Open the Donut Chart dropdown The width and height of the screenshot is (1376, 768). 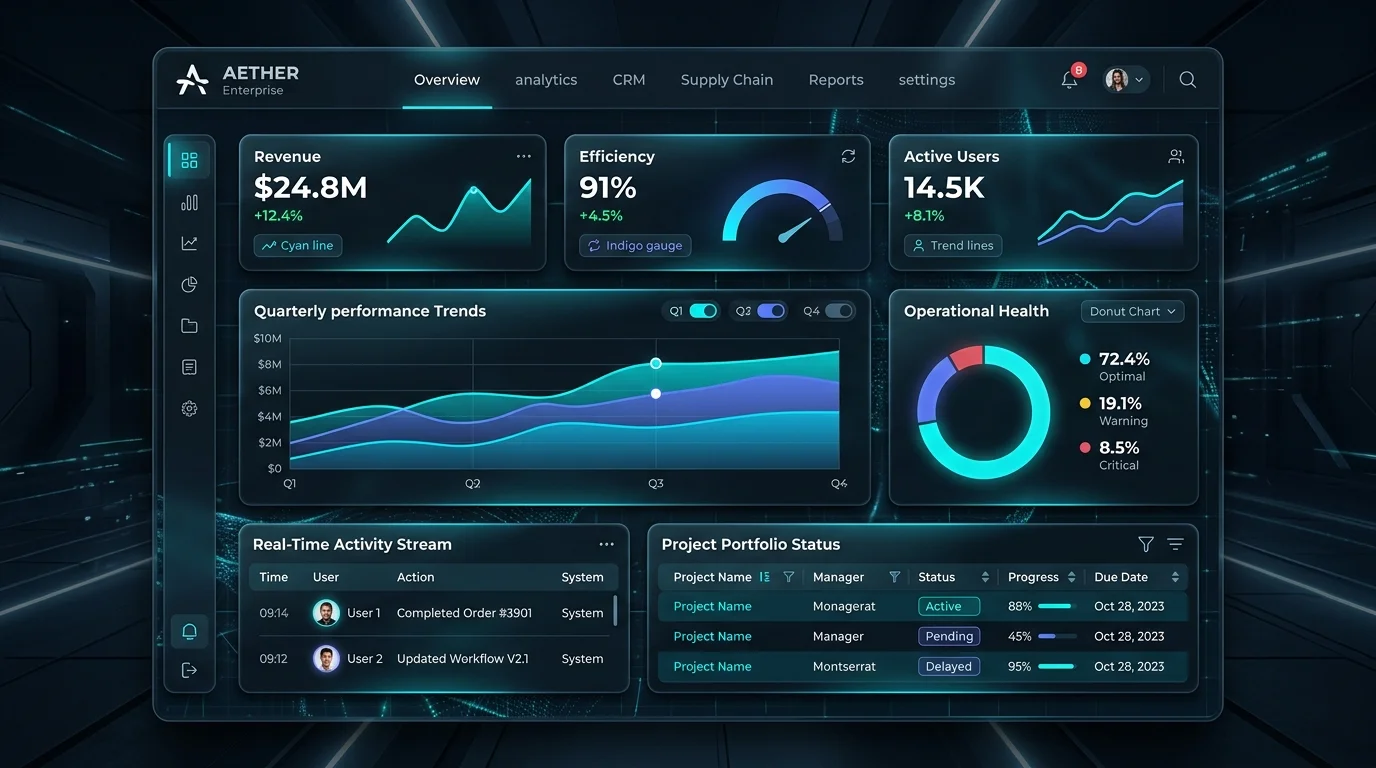(1132, 311)
